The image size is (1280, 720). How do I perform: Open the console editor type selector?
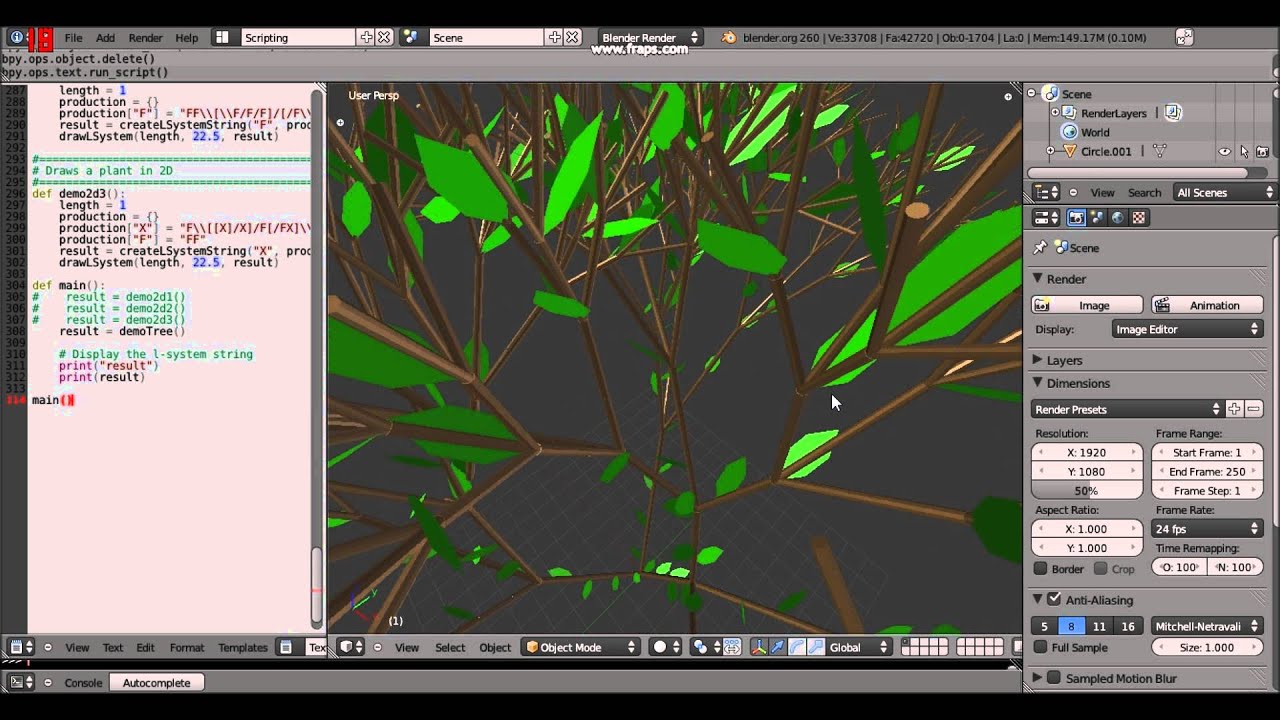tap(21, 682)
